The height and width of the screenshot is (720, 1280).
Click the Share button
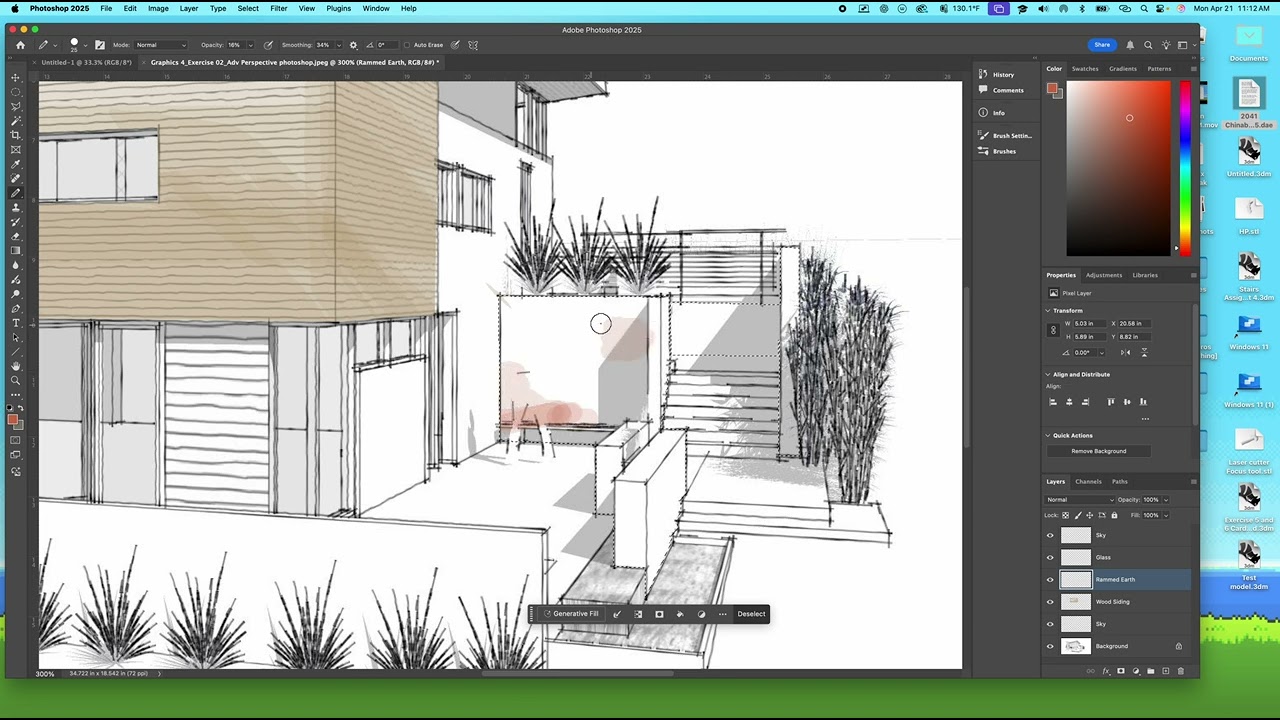pos(1102,45)
